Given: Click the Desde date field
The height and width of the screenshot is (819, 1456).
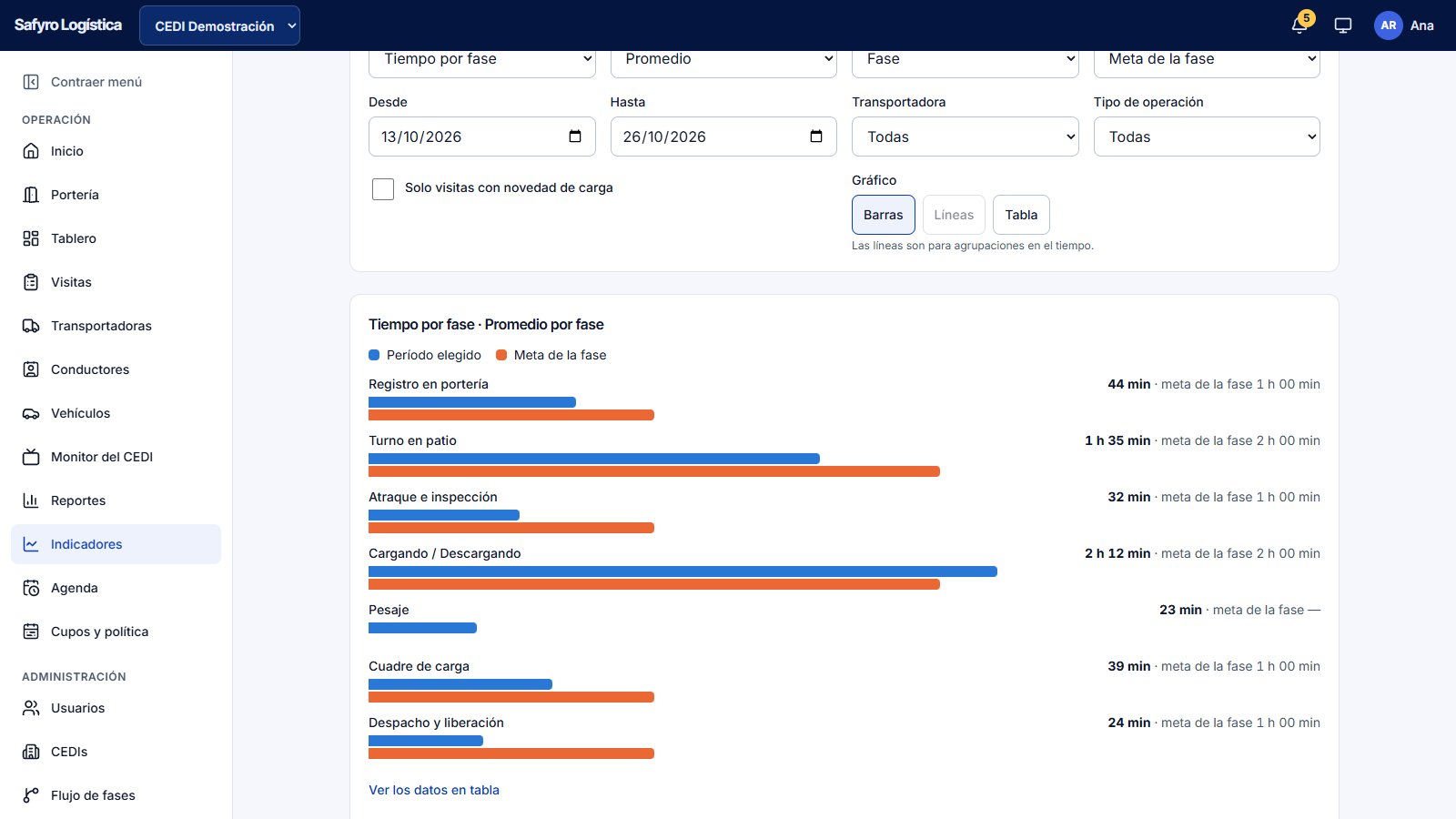Looking at the screenshot, I should click(x=482, y=136).
